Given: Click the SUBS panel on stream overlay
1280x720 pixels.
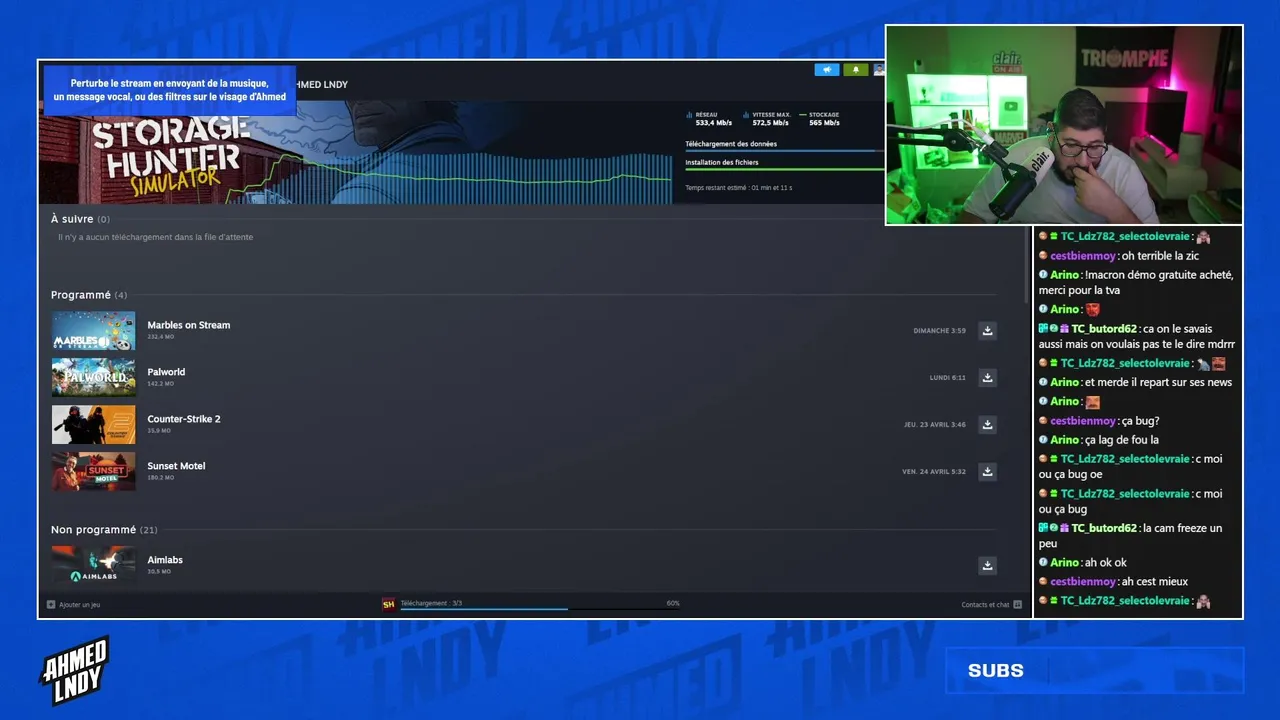Looking at the screenshot, I should (x=1095, y=671).
